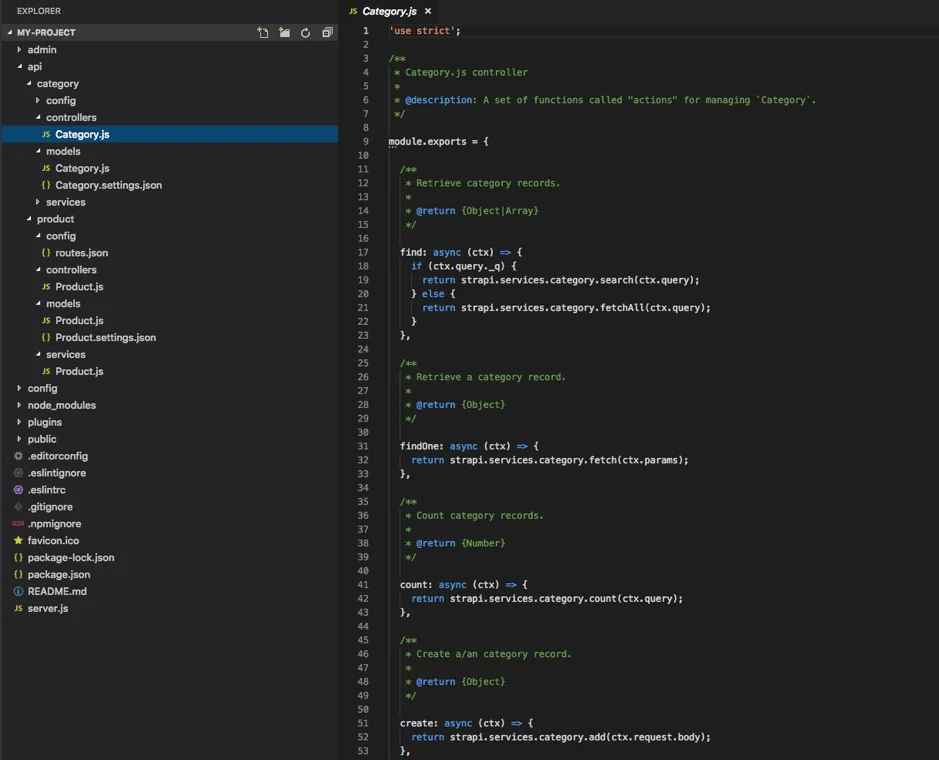
Task: Collapse the controllers folder under category
Action: [38, 117]
